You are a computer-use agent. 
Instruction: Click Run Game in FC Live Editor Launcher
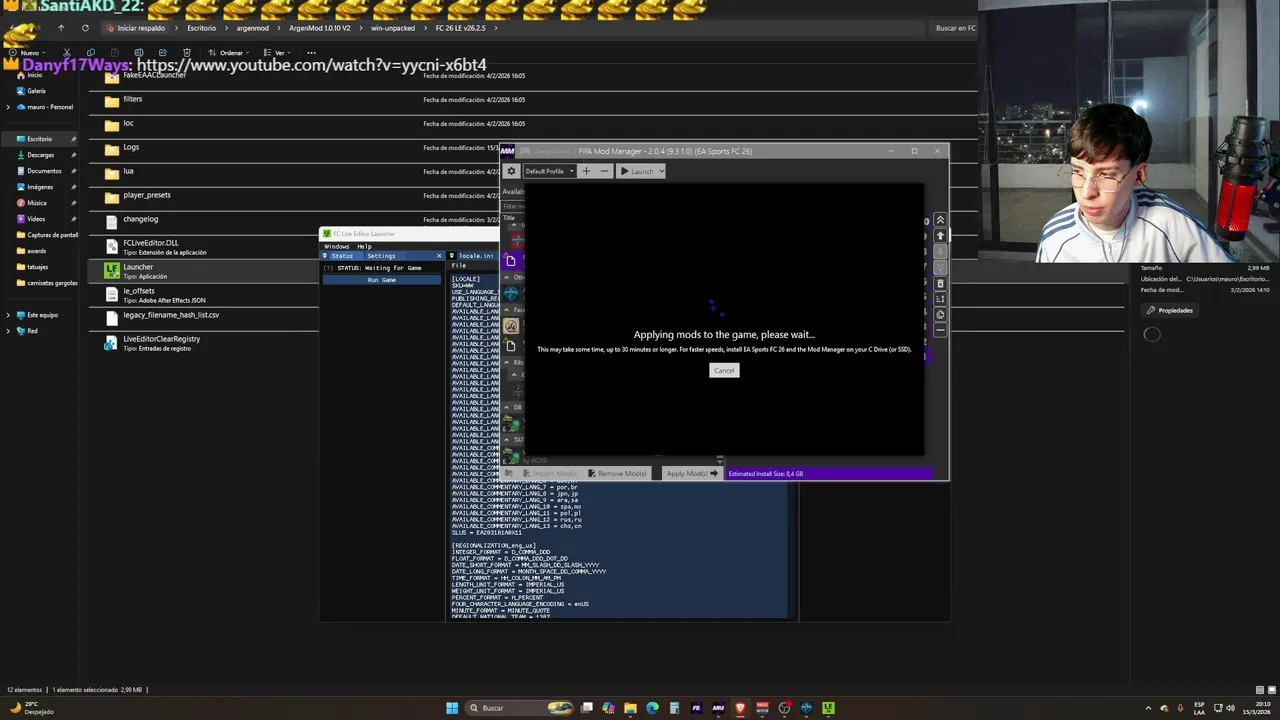pyautogui.click(x=381, y=280)
